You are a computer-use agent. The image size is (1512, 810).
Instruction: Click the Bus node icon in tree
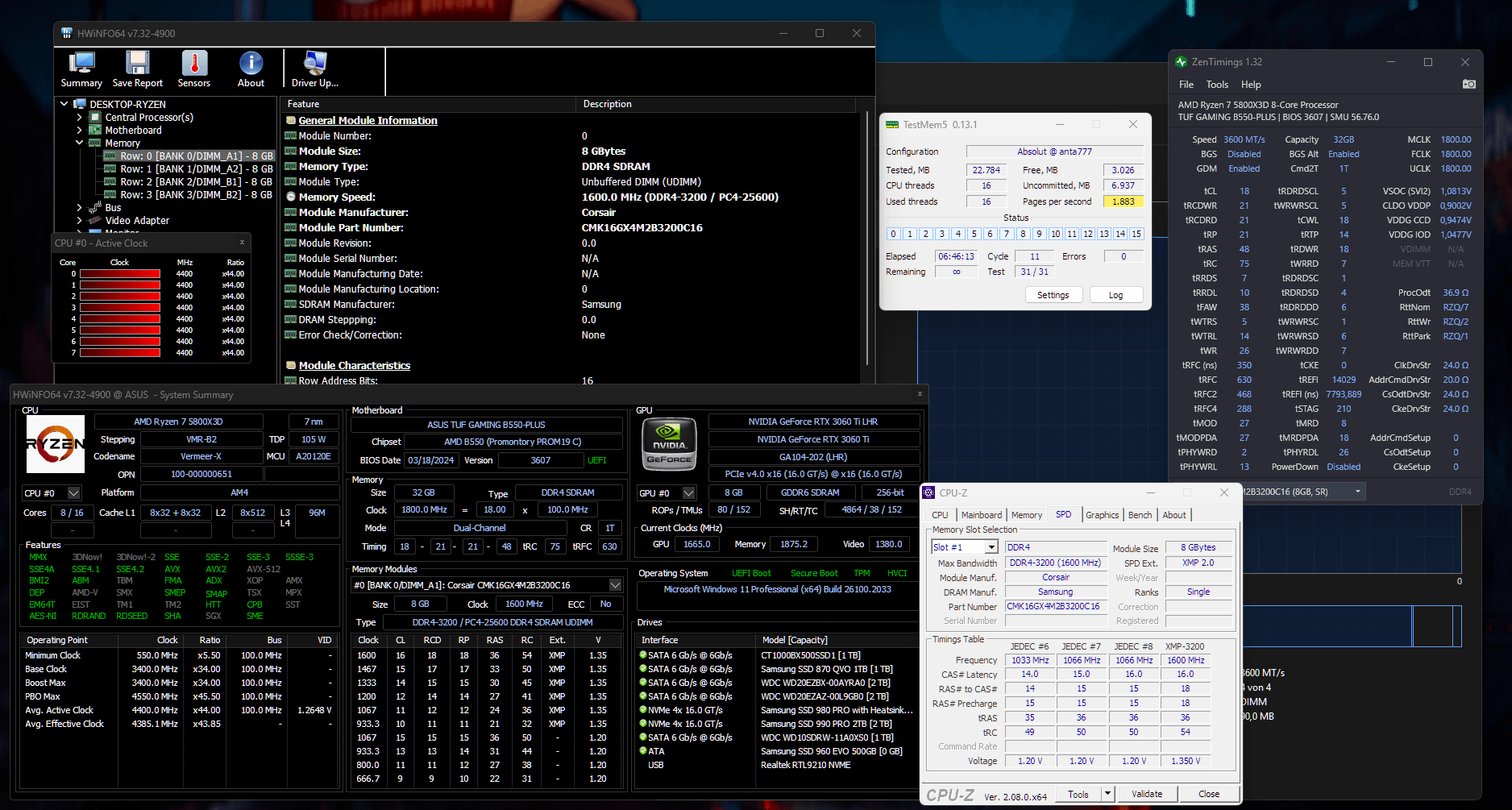pyautogui.click(x=95, y=207)
